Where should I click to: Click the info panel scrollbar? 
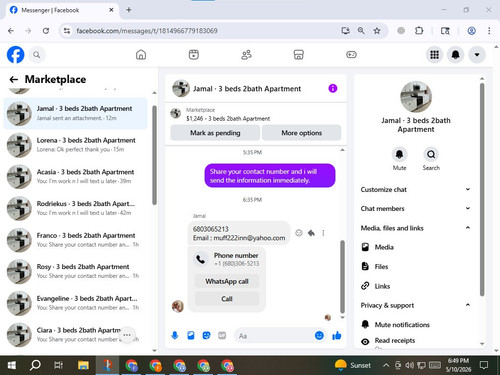tap(482, 189)
